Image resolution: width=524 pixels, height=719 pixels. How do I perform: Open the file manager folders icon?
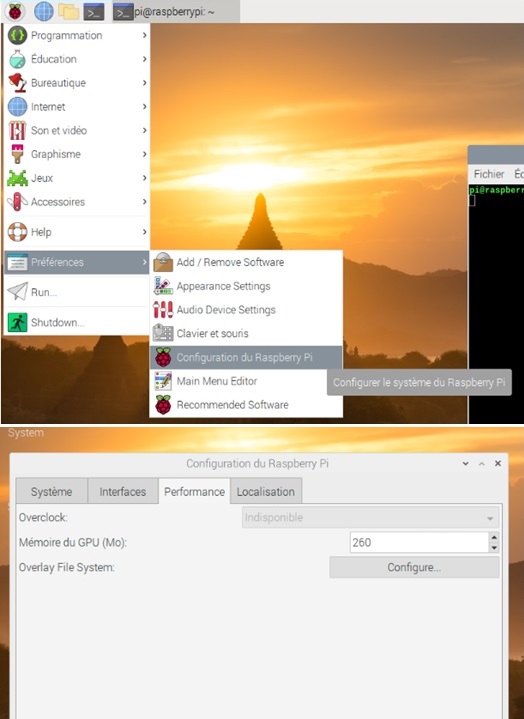69,11
